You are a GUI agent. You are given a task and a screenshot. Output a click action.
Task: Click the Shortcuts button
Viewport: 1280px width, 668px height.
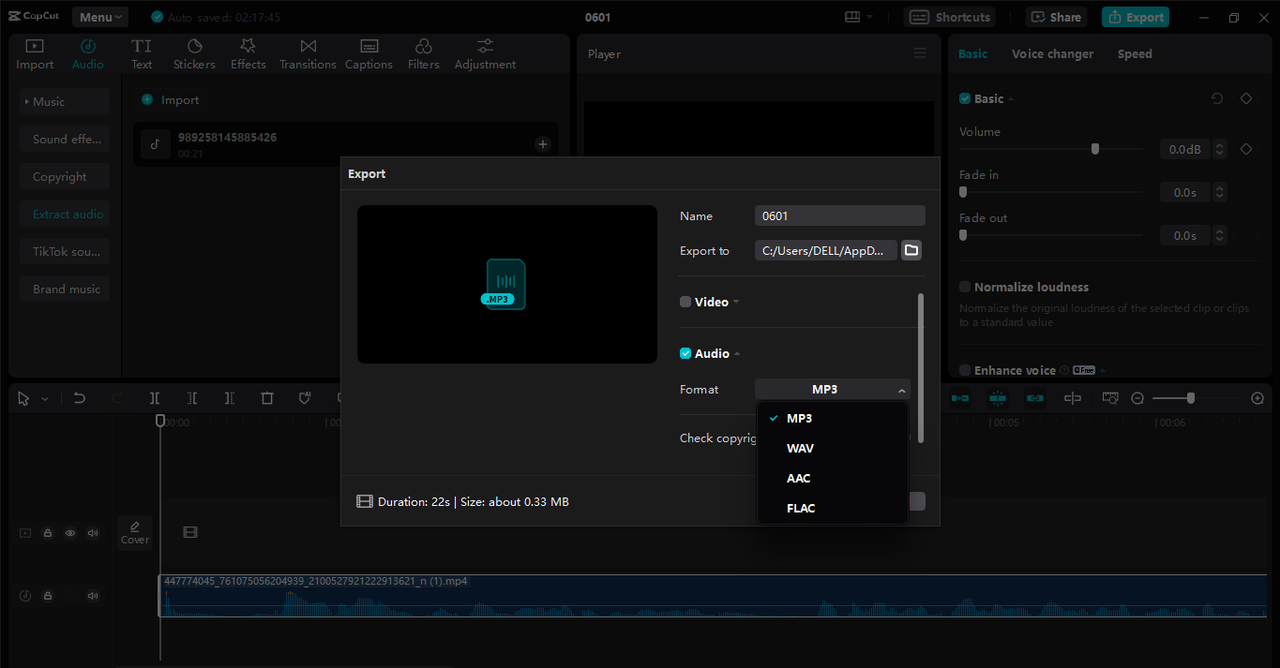pyautogui.click(x=948, y=17)
